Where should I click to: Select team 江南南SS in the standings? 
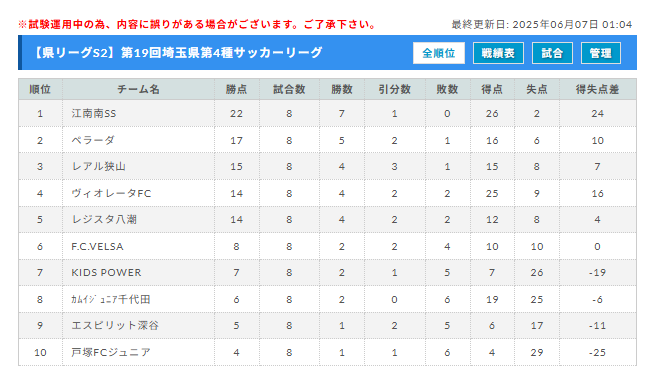tap(94, 113)
